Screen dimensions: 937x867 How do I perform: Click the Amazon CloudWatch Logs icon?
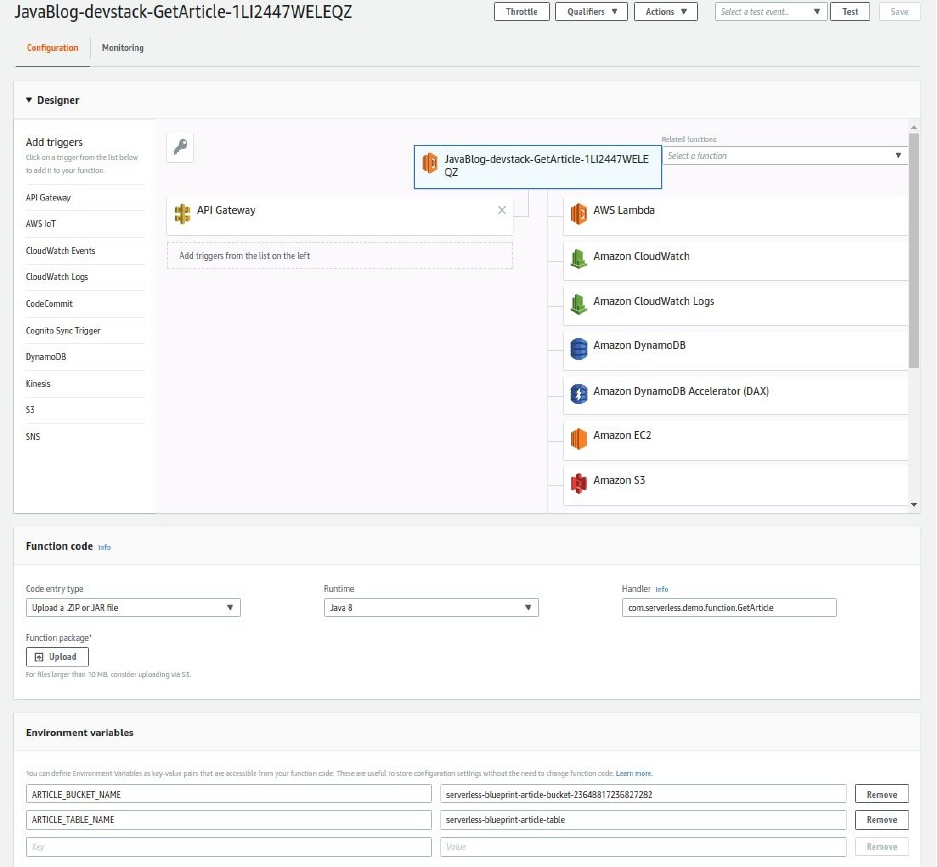(578, 304)
